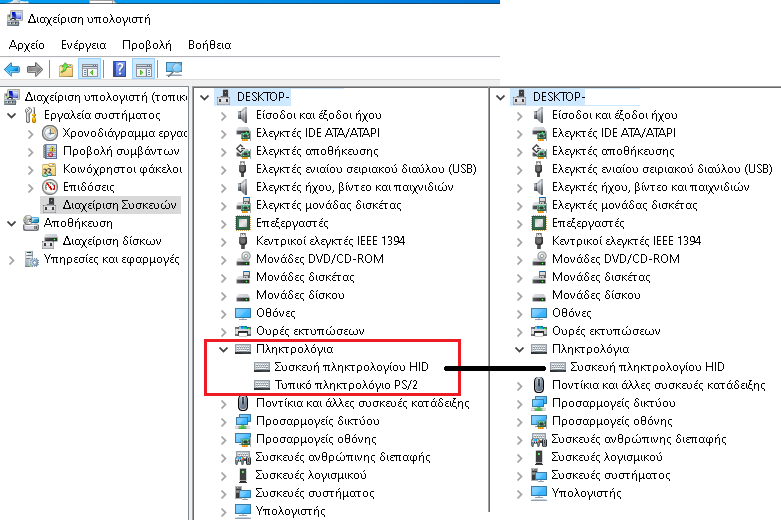Expand Επιδόσεις in sidebar
The image size is (781, 520).
31,187
